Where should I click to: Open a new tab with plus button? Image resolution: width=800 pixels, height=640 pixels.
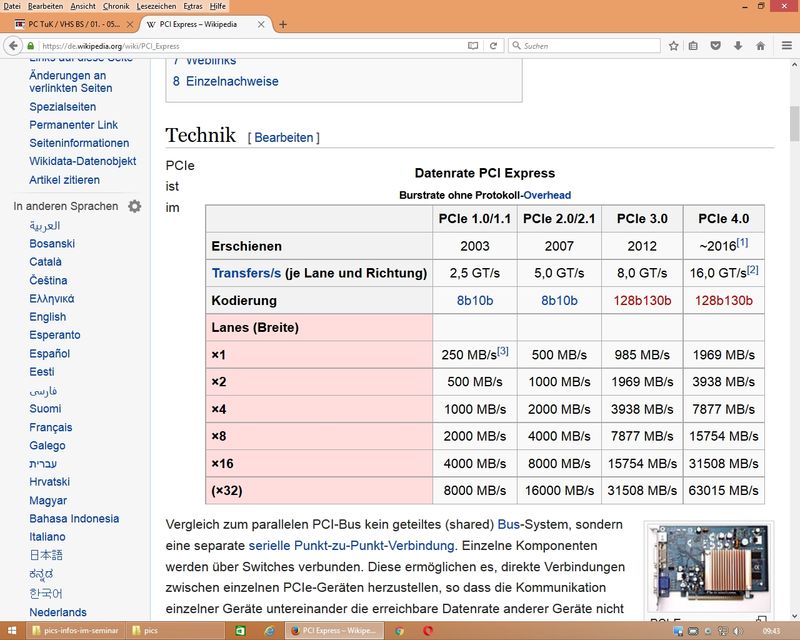(x=282, y=23)
